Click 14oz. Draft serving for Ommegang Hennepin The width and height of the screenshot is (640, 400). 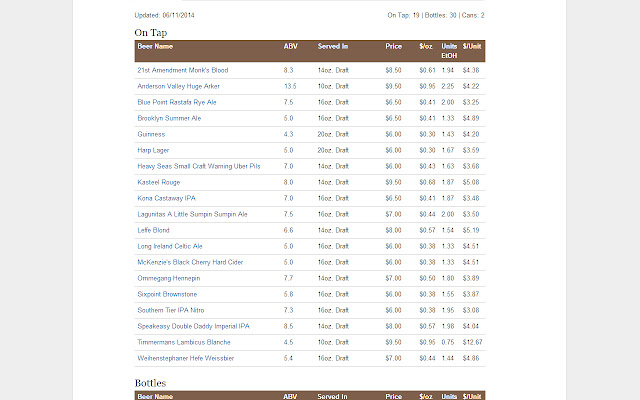click(333, 278)
